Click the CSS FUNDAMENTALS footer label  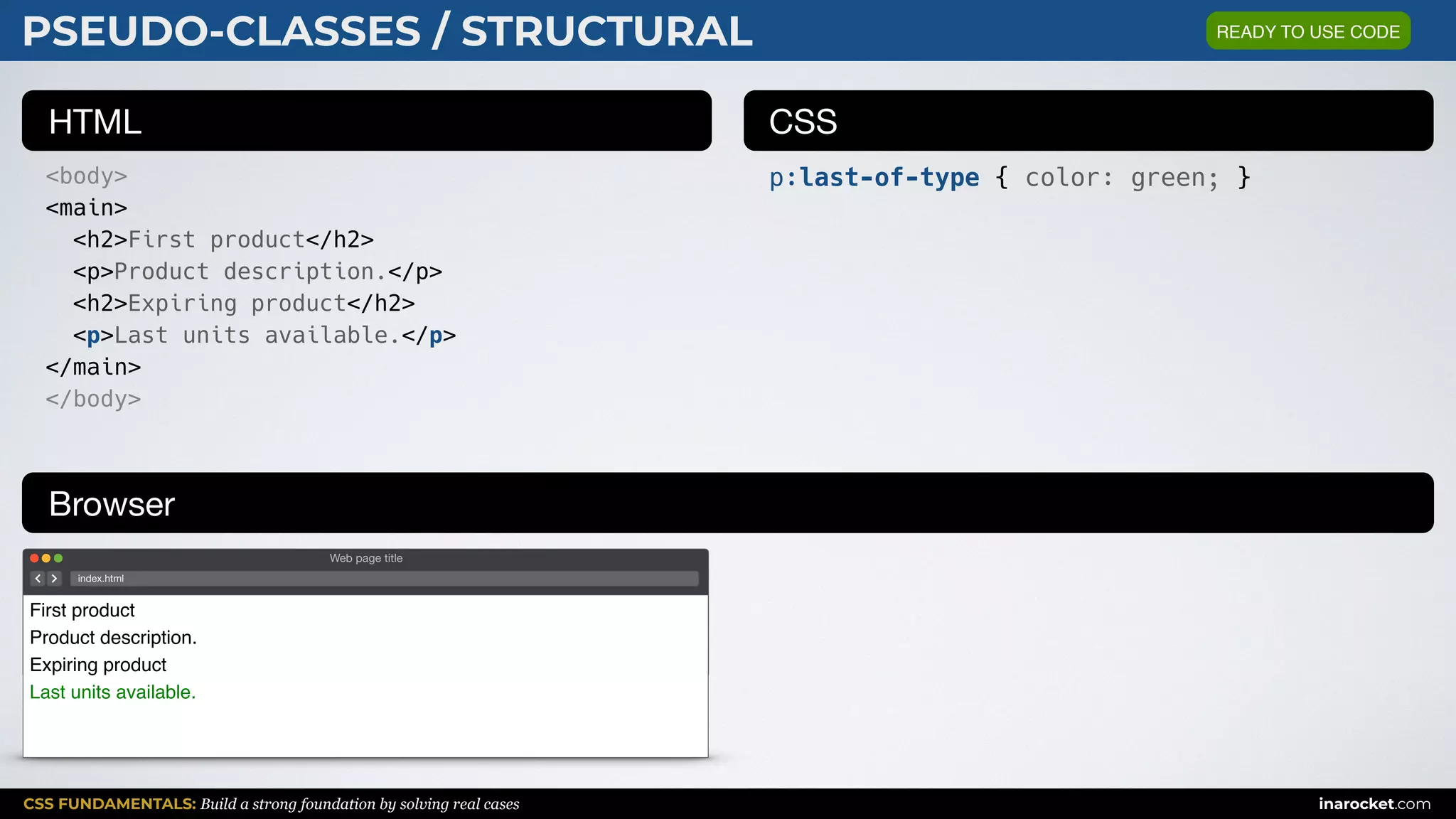[109, 803]
